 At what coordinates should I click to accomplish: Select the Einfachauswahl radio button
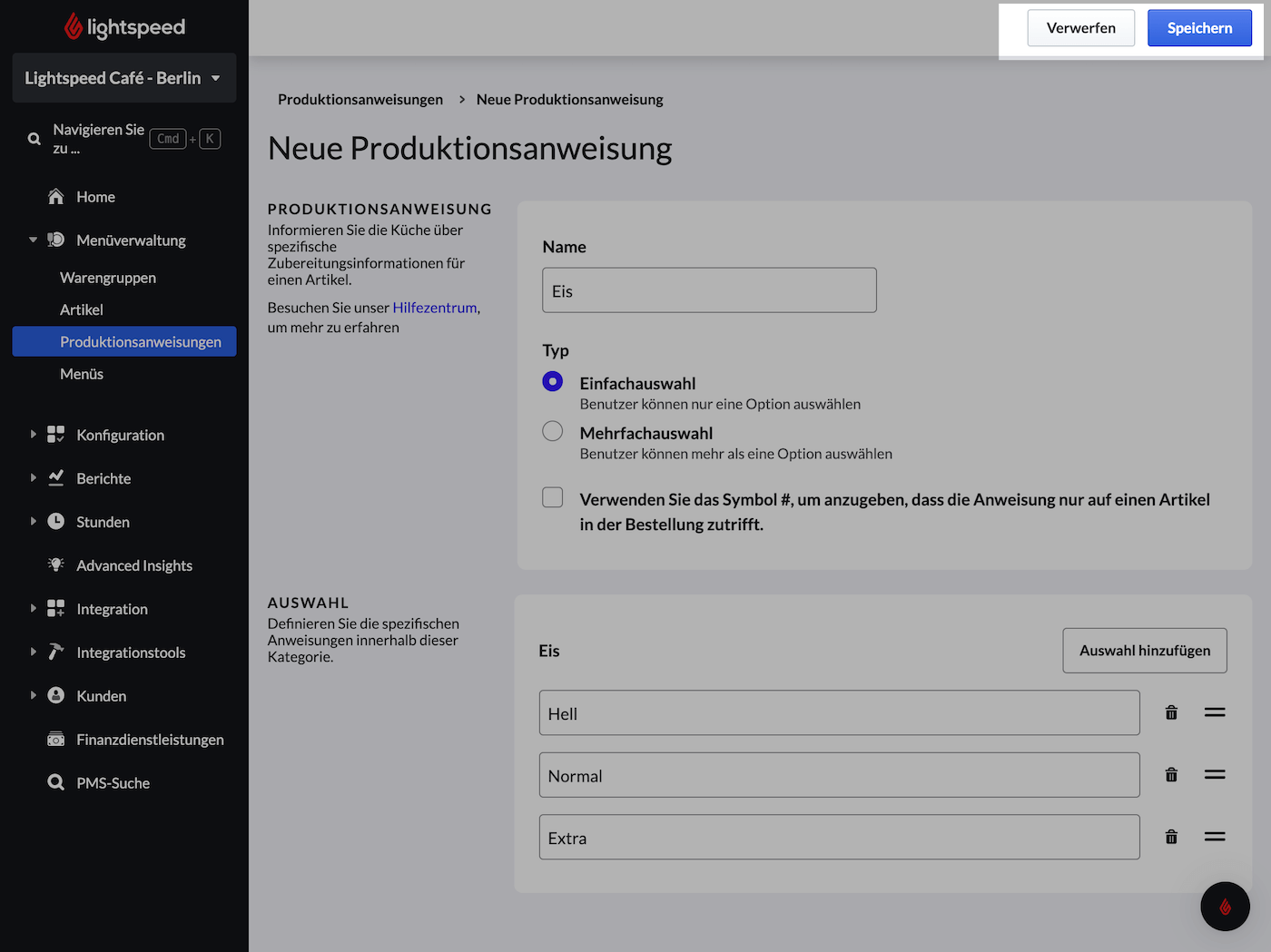point(552,381)
